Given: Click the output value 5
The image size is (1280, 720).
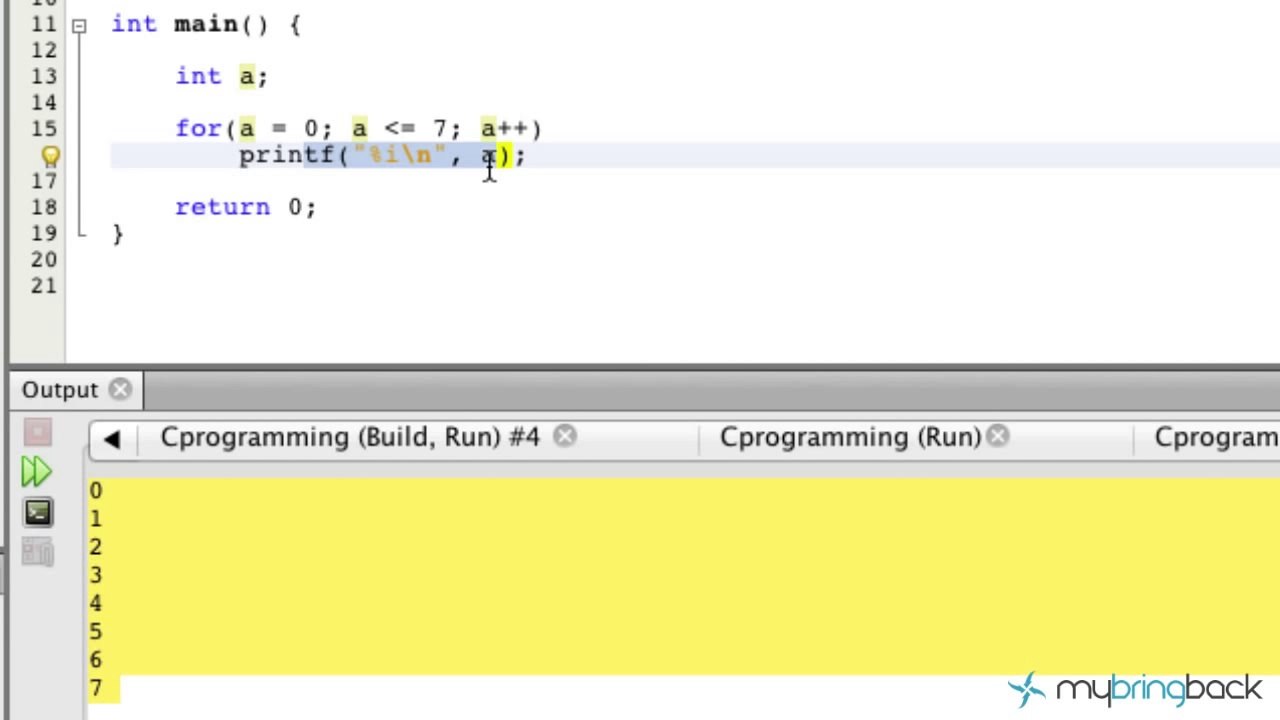Looking at the screenshot, I should pos(95,632).
